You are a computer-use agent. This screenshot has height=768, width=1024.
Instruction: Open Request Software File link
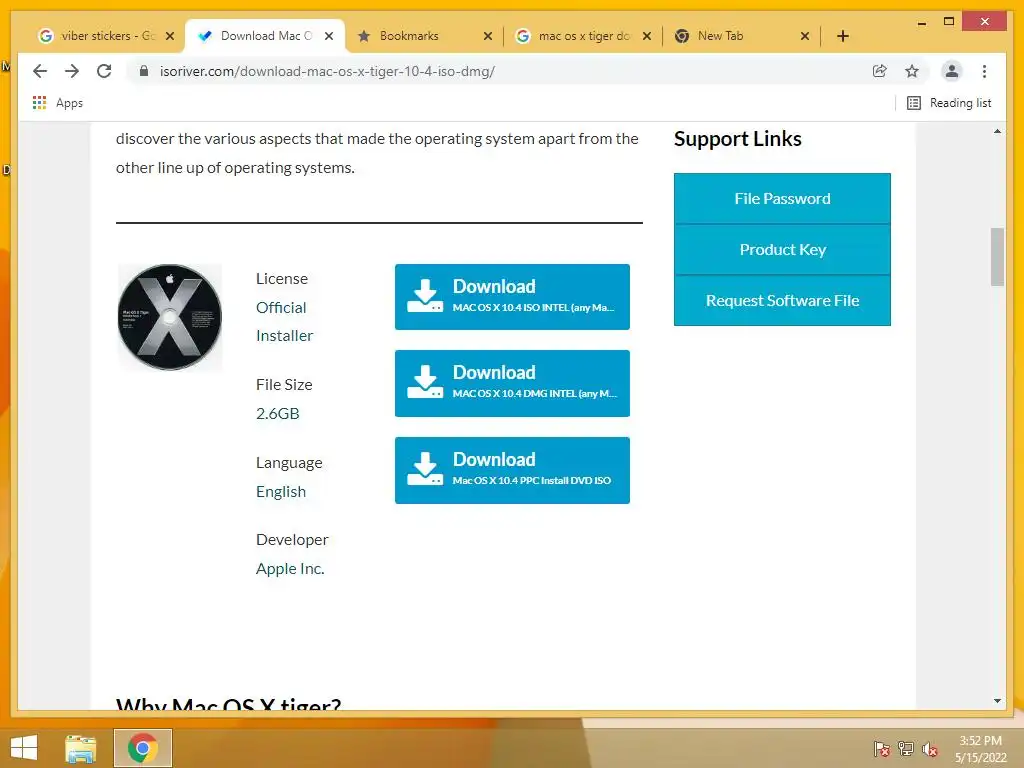coord(782,300)
